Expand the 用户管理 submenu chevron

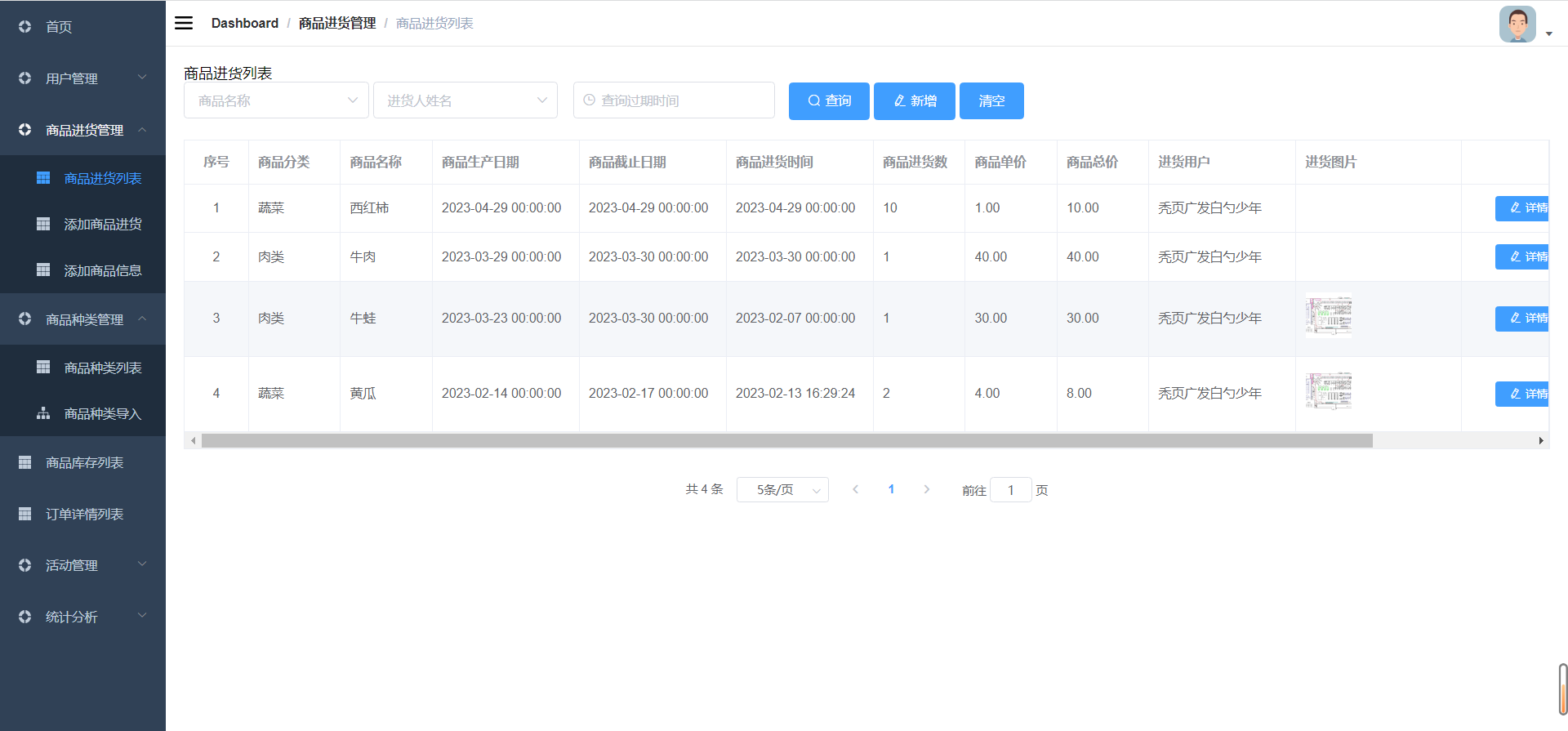(x=142, y=78)
